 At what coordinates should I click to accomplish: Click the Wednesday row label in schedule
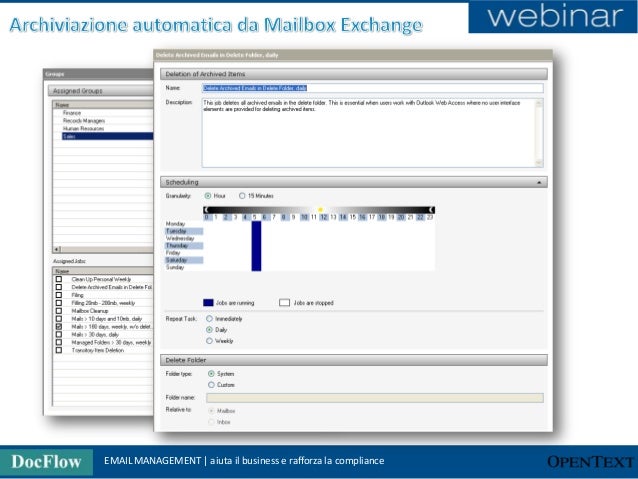pos(180,238)
